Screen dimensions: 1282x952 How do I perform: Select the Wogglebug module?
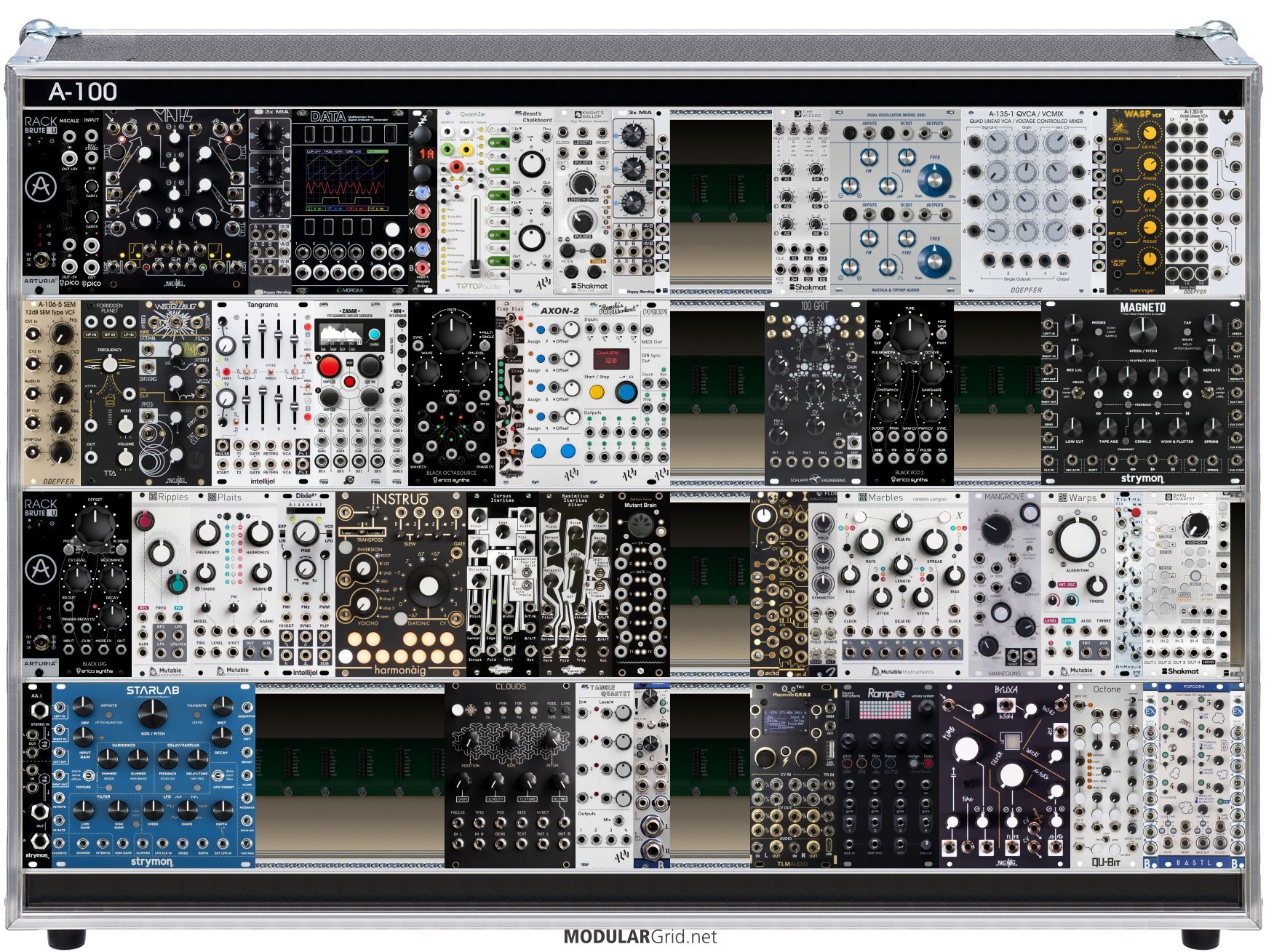pos(175,393)
